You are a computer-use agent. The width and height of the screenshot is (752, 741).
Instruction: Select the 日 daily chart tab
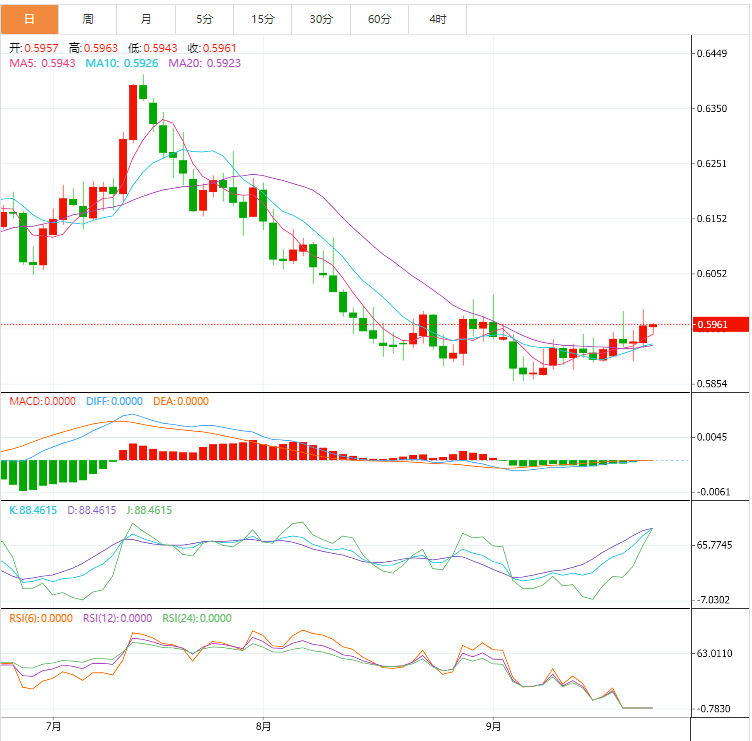click(29, 19)
